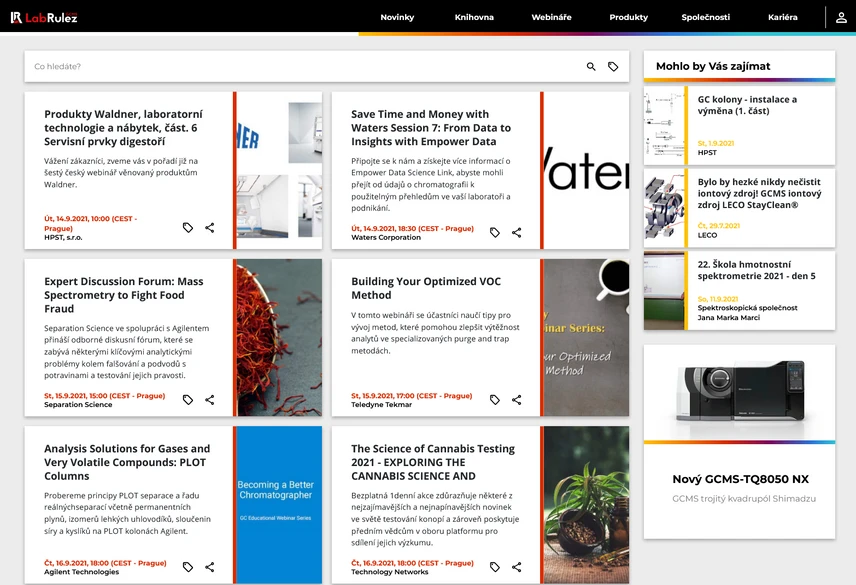
Task: Click the LabRulez logo
Action: point(44,17)
